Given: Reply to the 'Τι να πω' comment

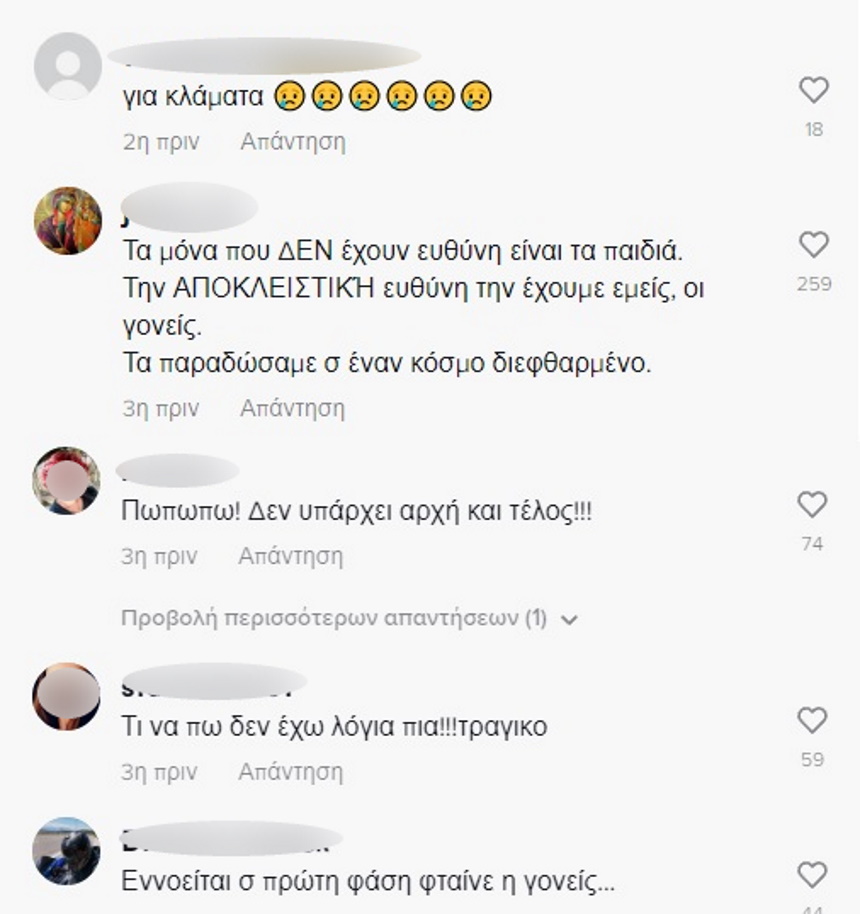Looking at the screenshot, I should tap(291, 772).
